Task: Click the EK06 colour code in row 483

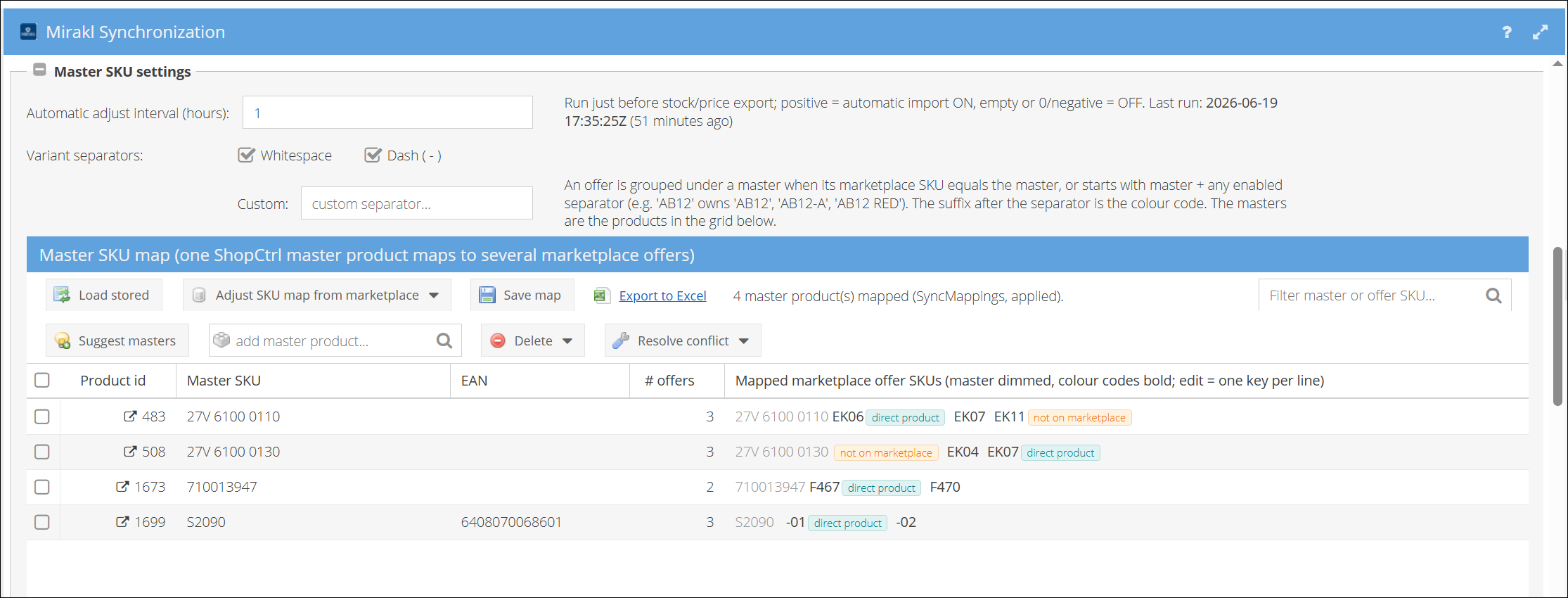Action: (848, 416)
